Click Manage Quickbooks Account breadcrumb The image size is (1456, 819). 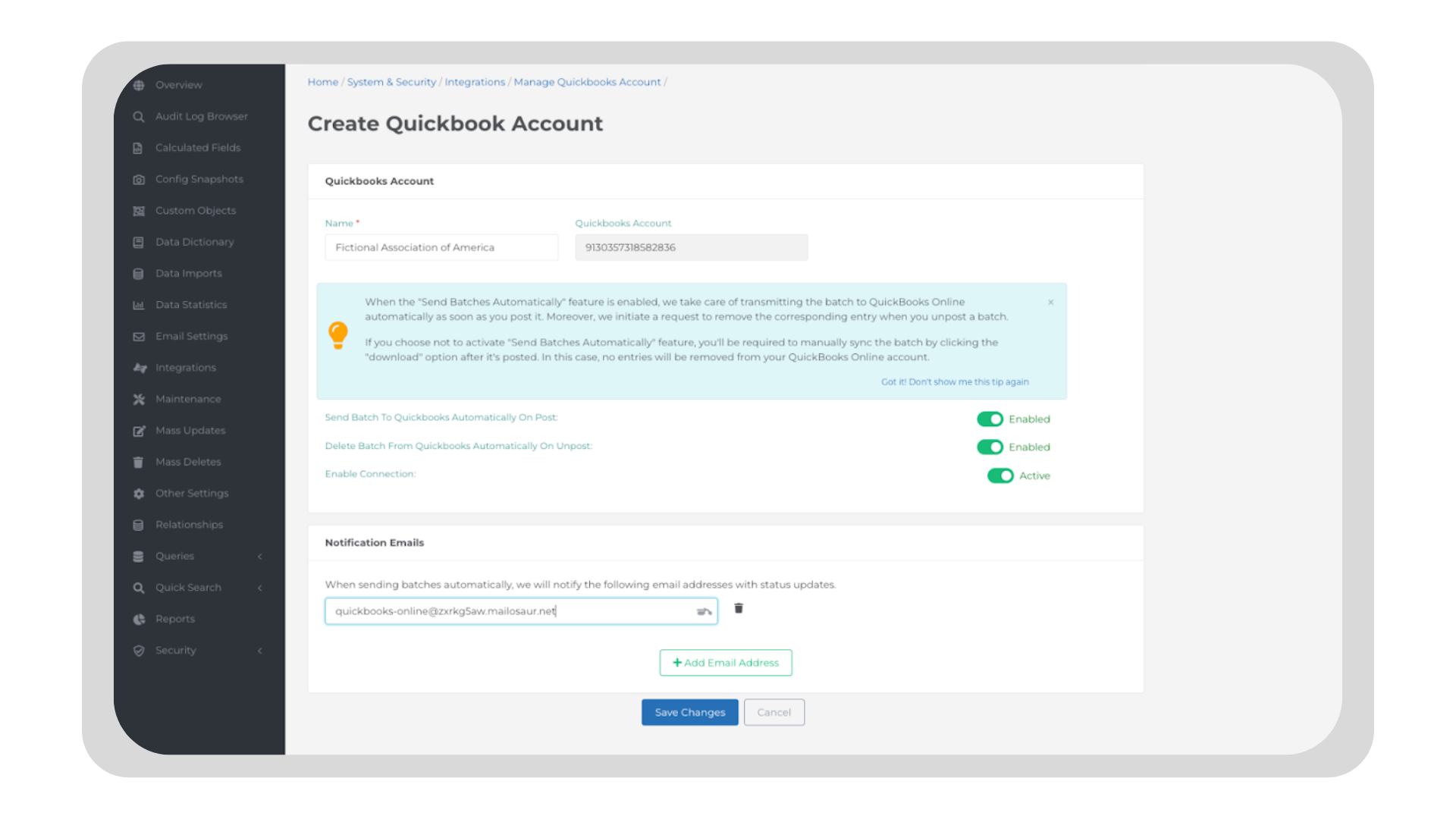(x=588, y=82)
